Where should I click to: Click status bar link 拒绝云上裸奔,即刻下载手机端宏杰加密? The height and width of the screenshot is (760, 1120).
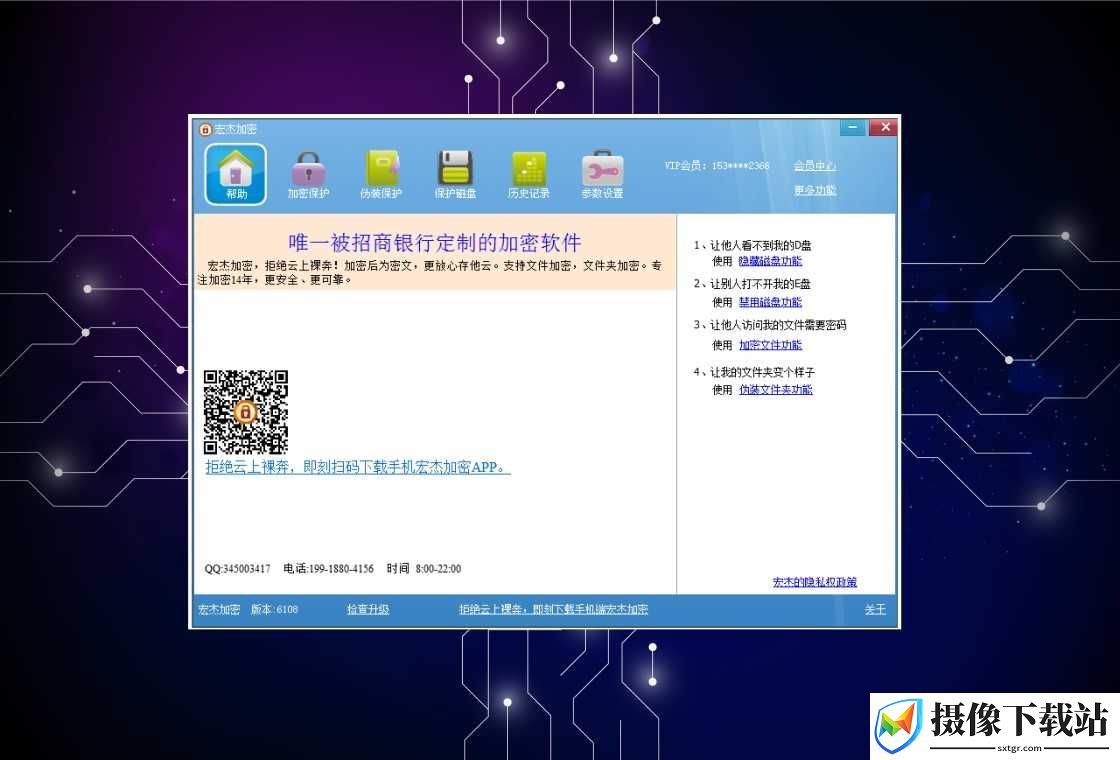coord(554,609)
